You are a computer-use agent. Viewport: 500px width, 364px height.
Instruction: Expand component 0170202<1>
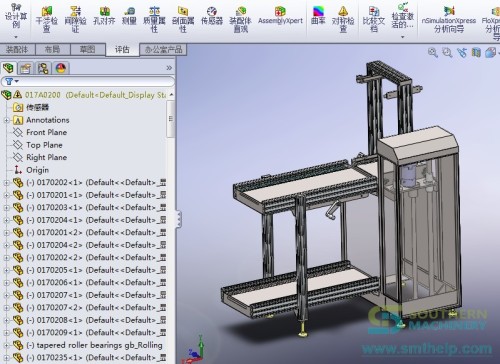point(6,183)
